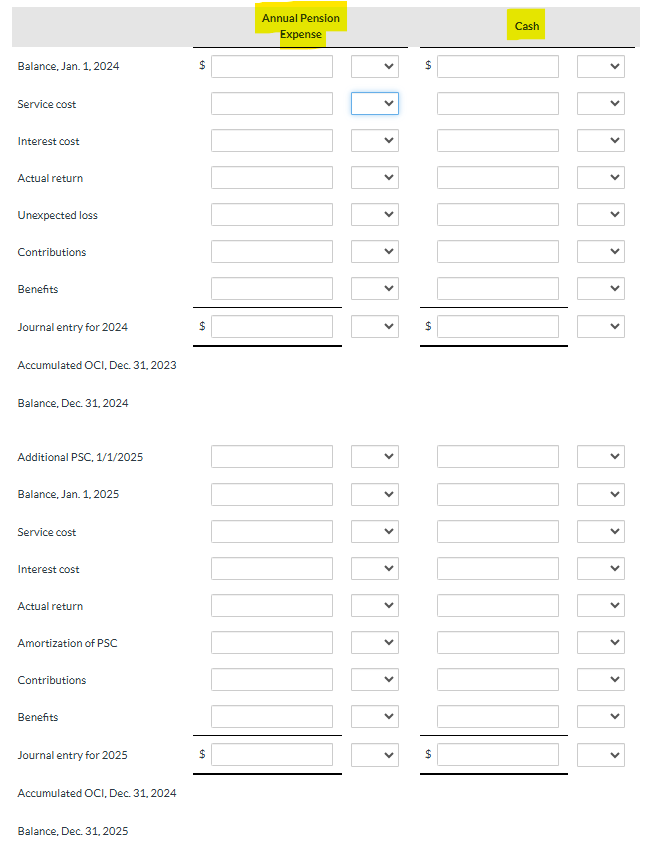Image resolution: width=651 pixels, height=844 pixels.
Task: Open Cash dropdown for 2025 Actual return
Action: [601, 606]
